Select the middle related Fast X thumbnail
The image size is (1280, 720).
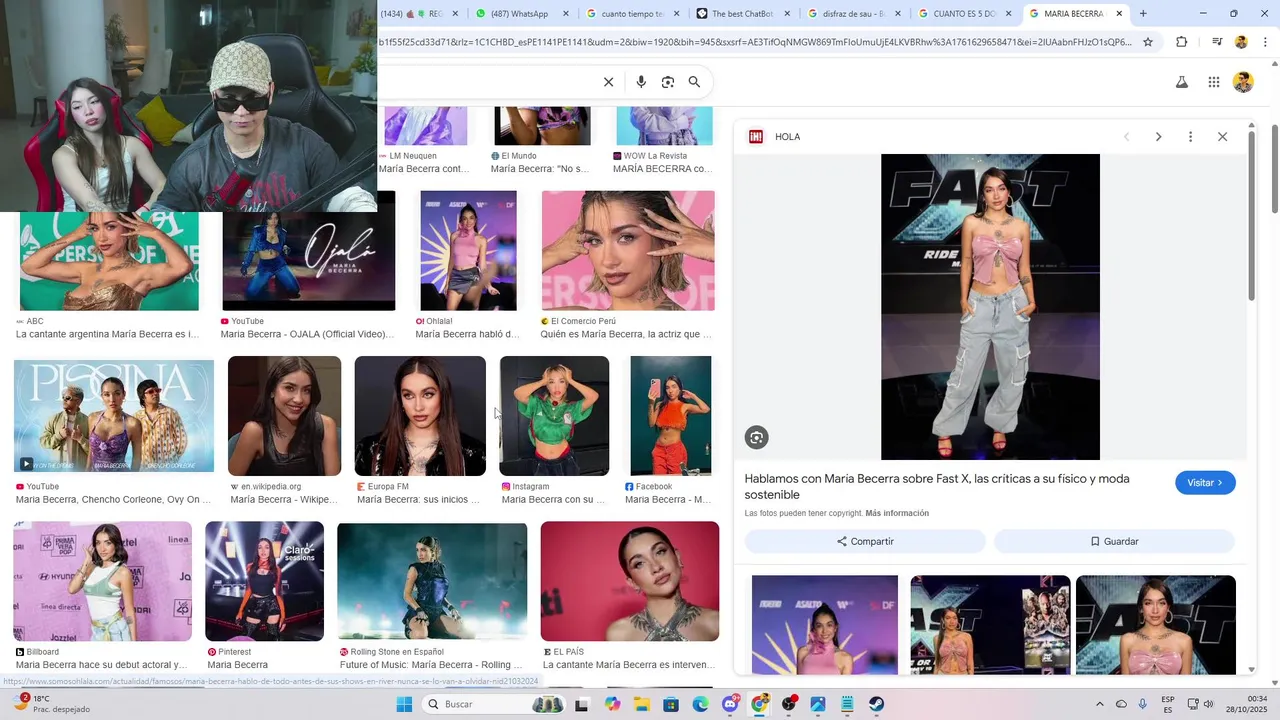coord(990,624)
